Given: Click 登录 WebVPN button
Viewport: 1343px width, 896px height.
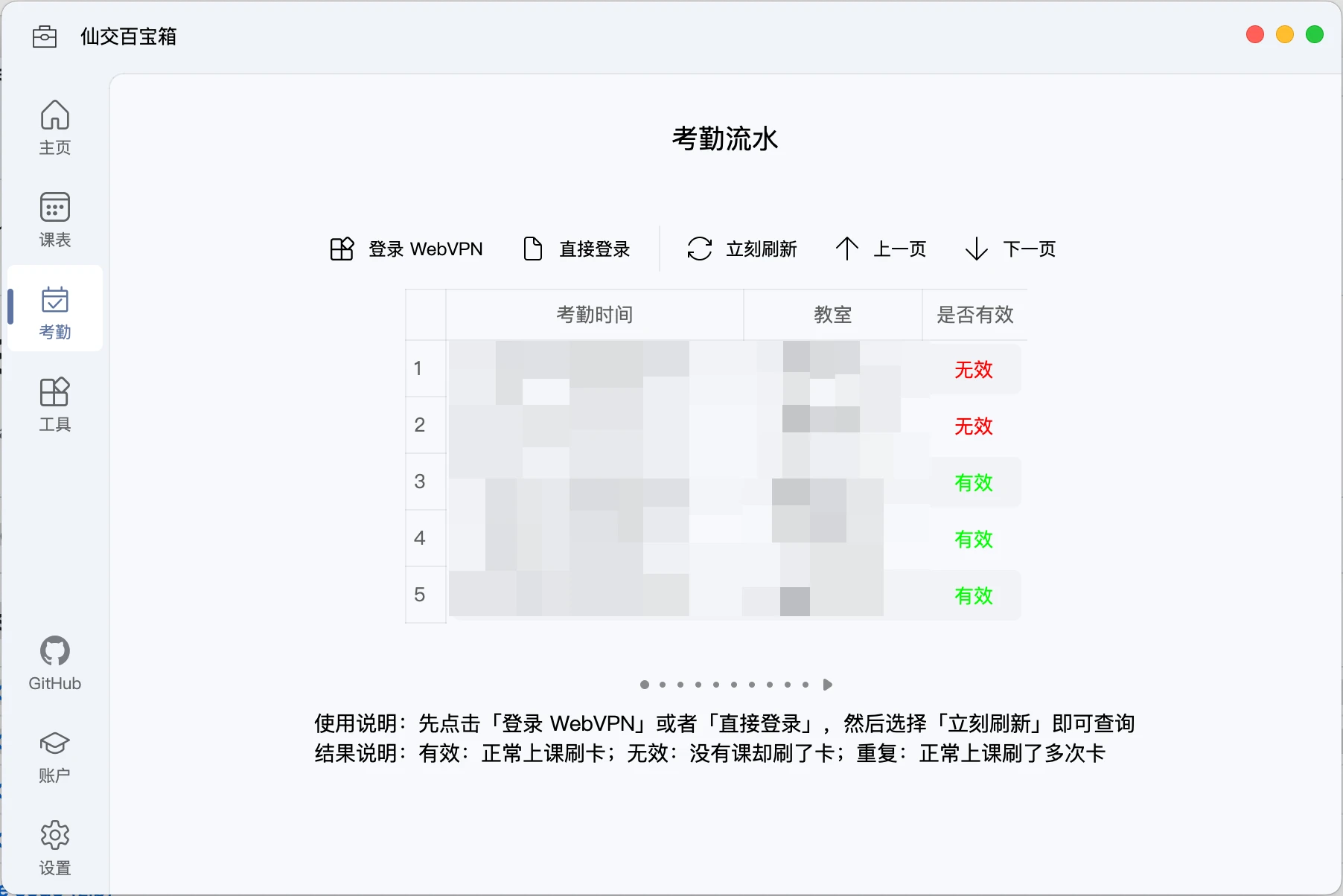Looking at the screenshot, I should [406, 249].
